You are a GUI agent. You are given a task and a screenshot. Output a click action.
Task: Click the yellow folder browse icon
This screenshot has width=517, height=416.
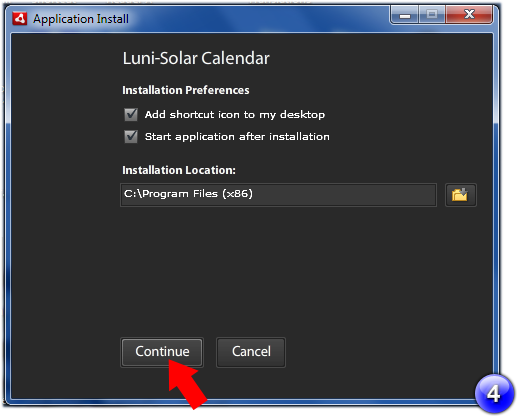point(460,195)
